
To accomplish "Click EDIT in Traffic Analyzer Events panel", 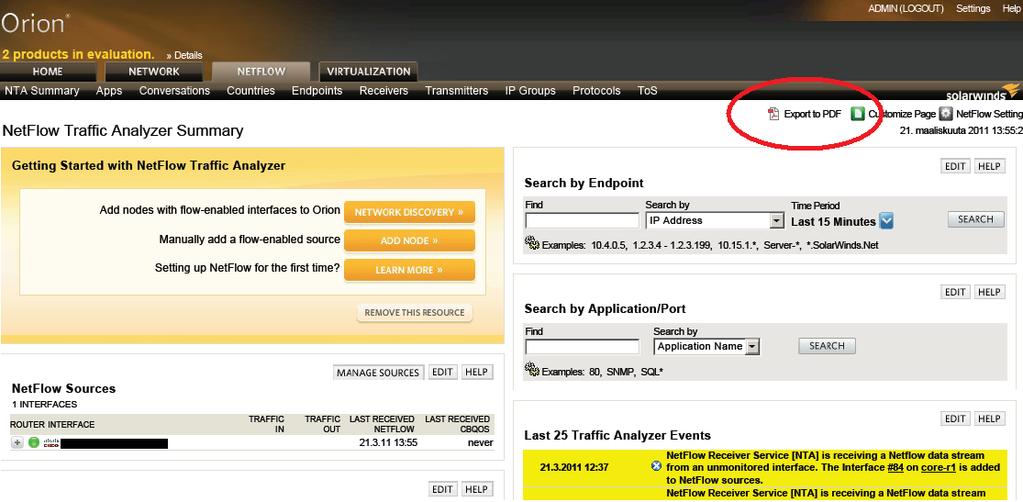I will (955, 418).
